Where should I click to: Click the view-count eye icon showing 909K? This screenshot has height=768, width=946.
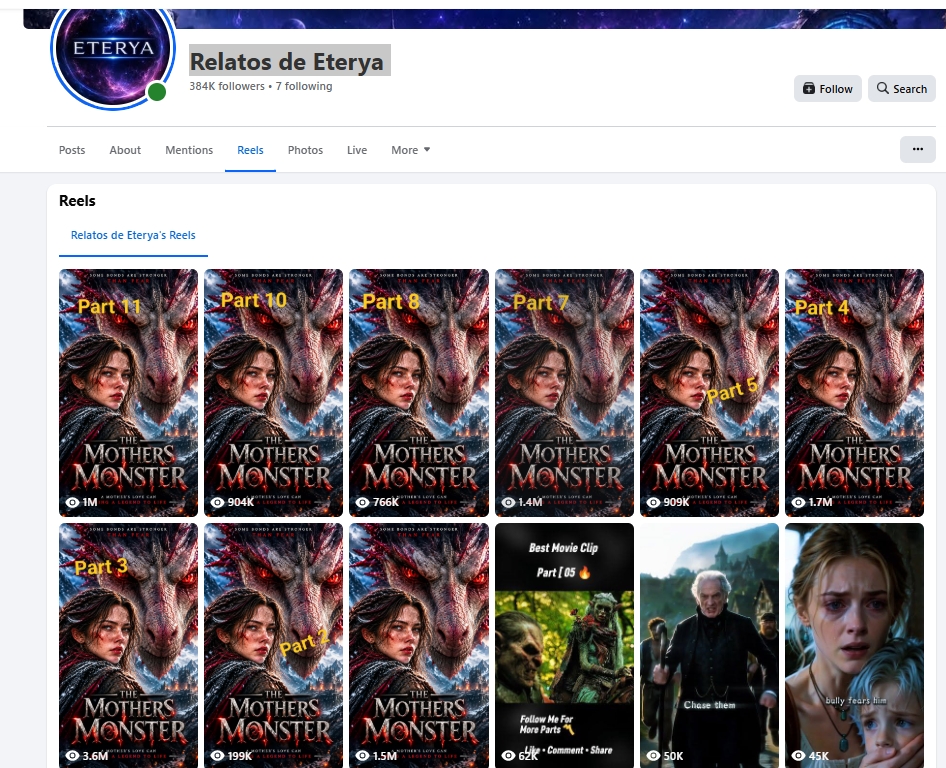[x=653, y=502]
